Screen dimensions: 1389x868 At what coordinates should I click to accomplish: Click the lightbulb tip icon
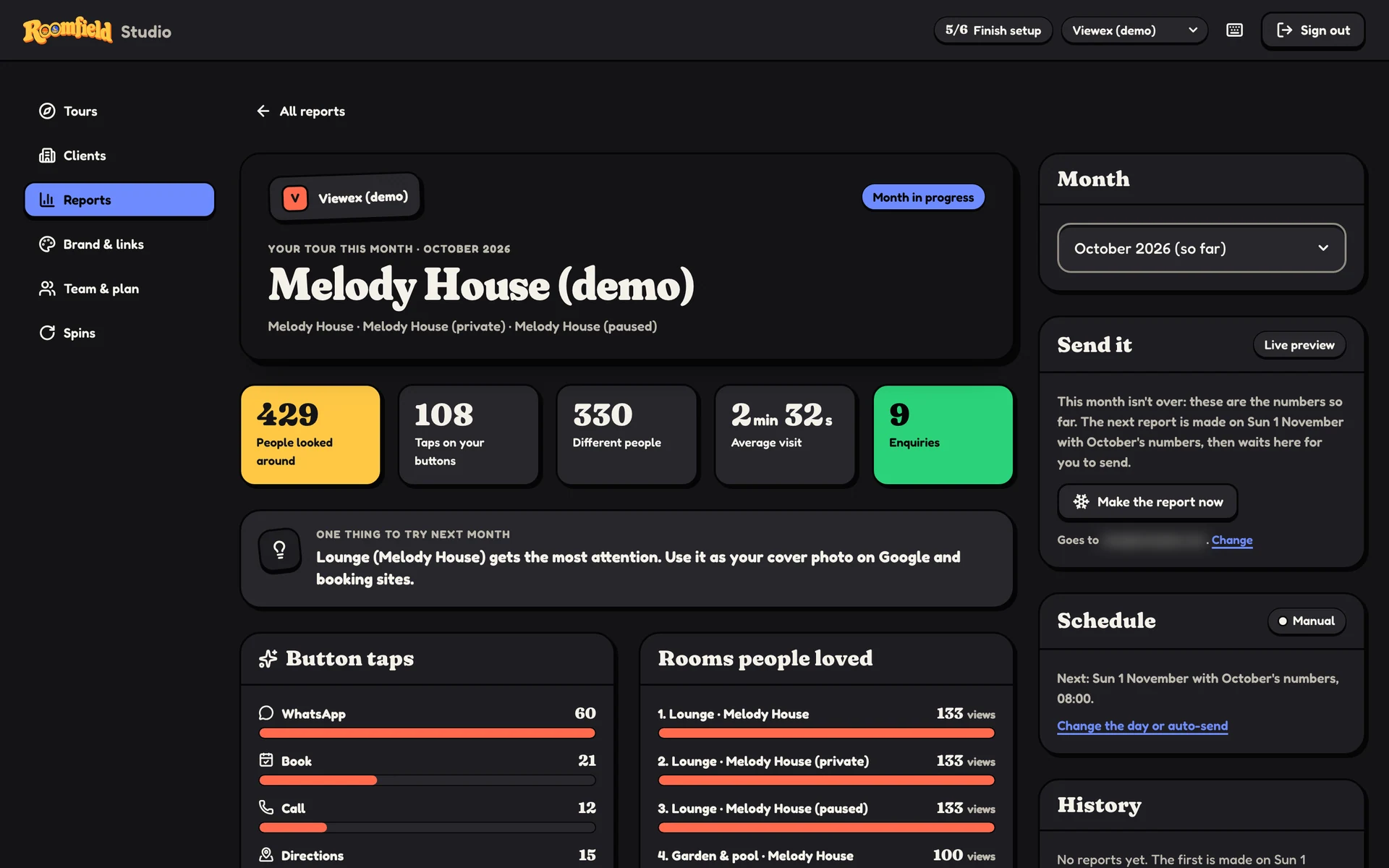tap(280, 551)
